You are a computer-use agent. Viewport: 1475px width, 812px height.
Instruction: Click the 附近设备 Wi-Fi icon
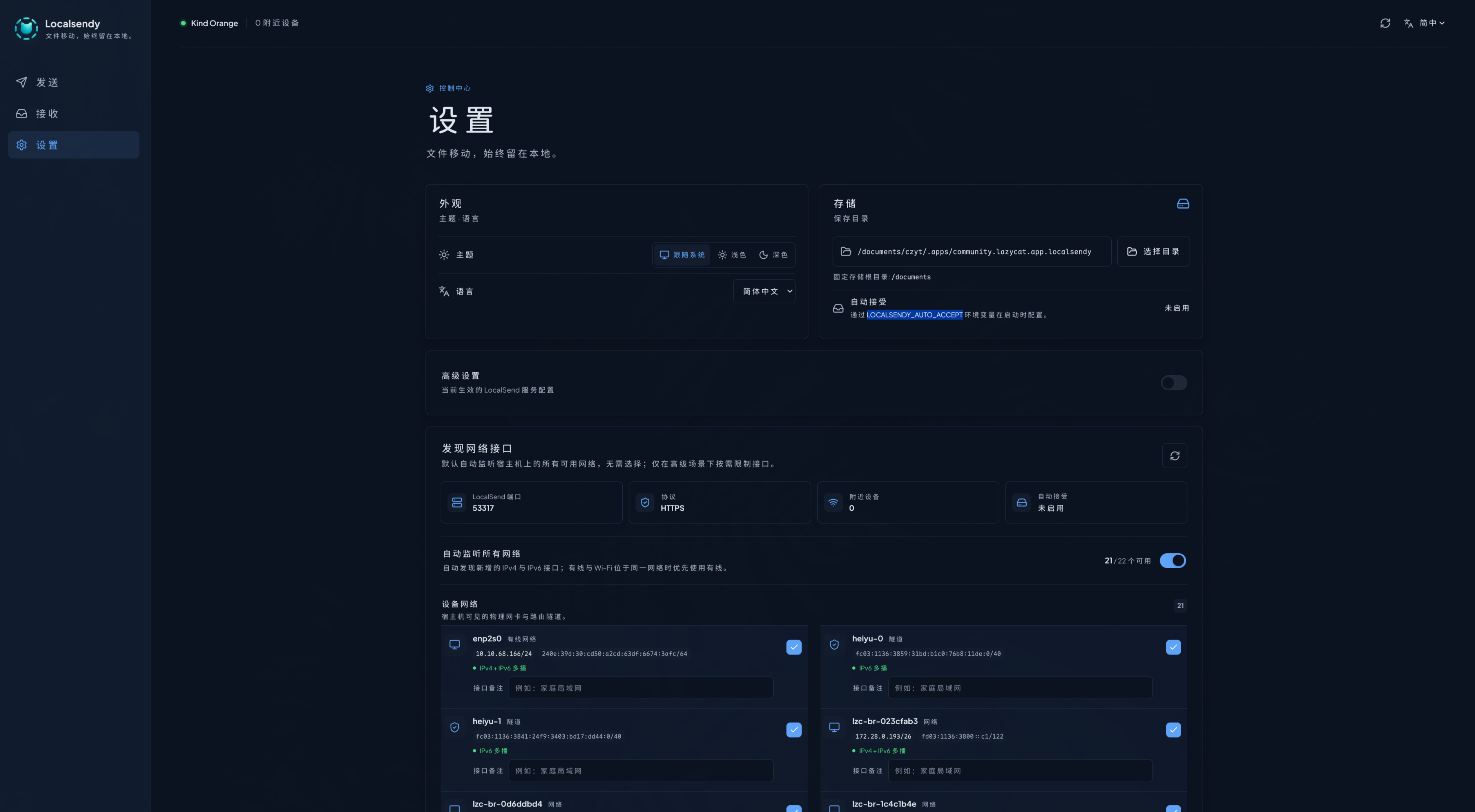click(x=834, y=502)
